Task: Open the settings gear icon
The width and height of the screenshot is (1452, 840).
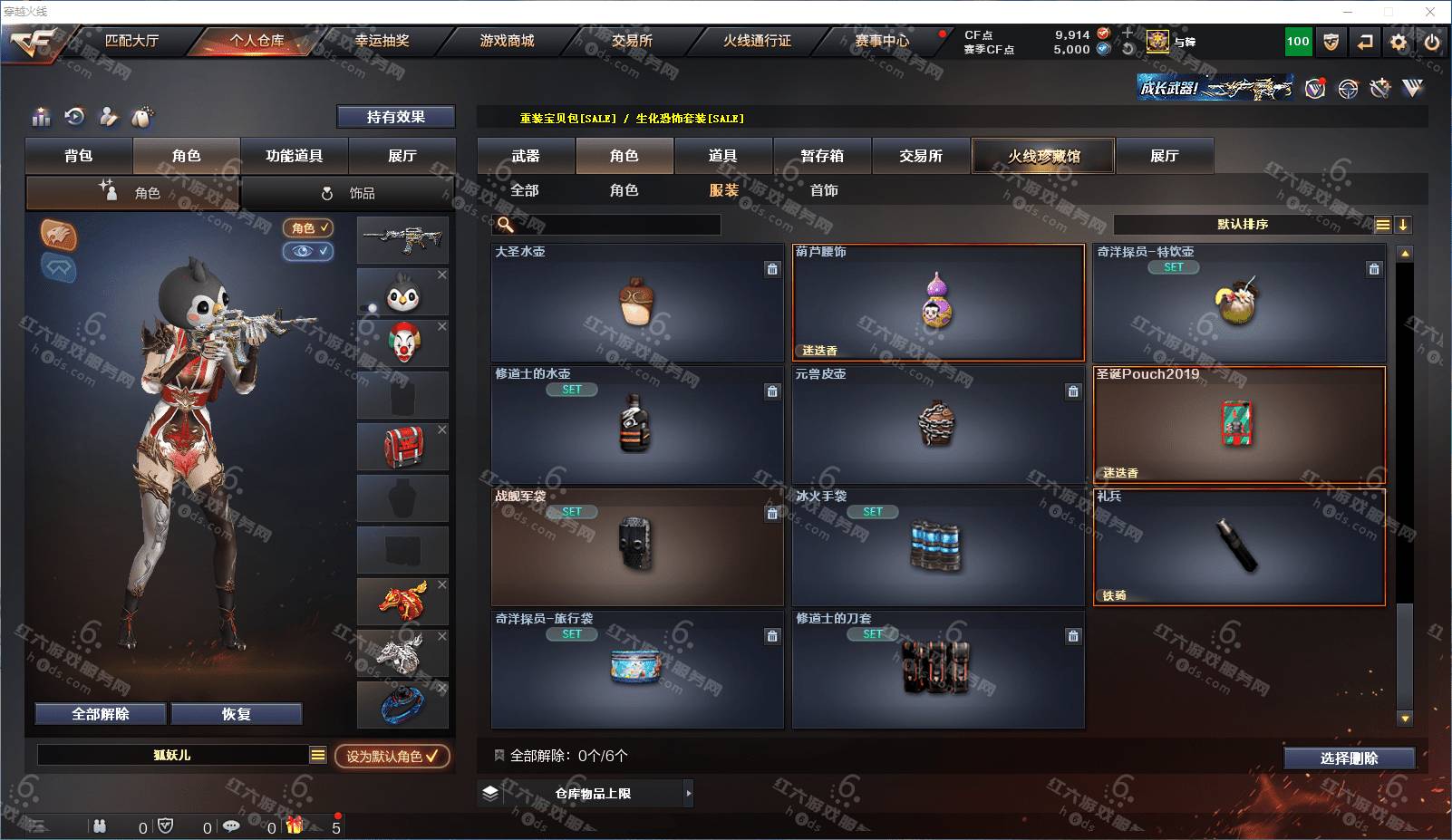Action: [1399, 42]
